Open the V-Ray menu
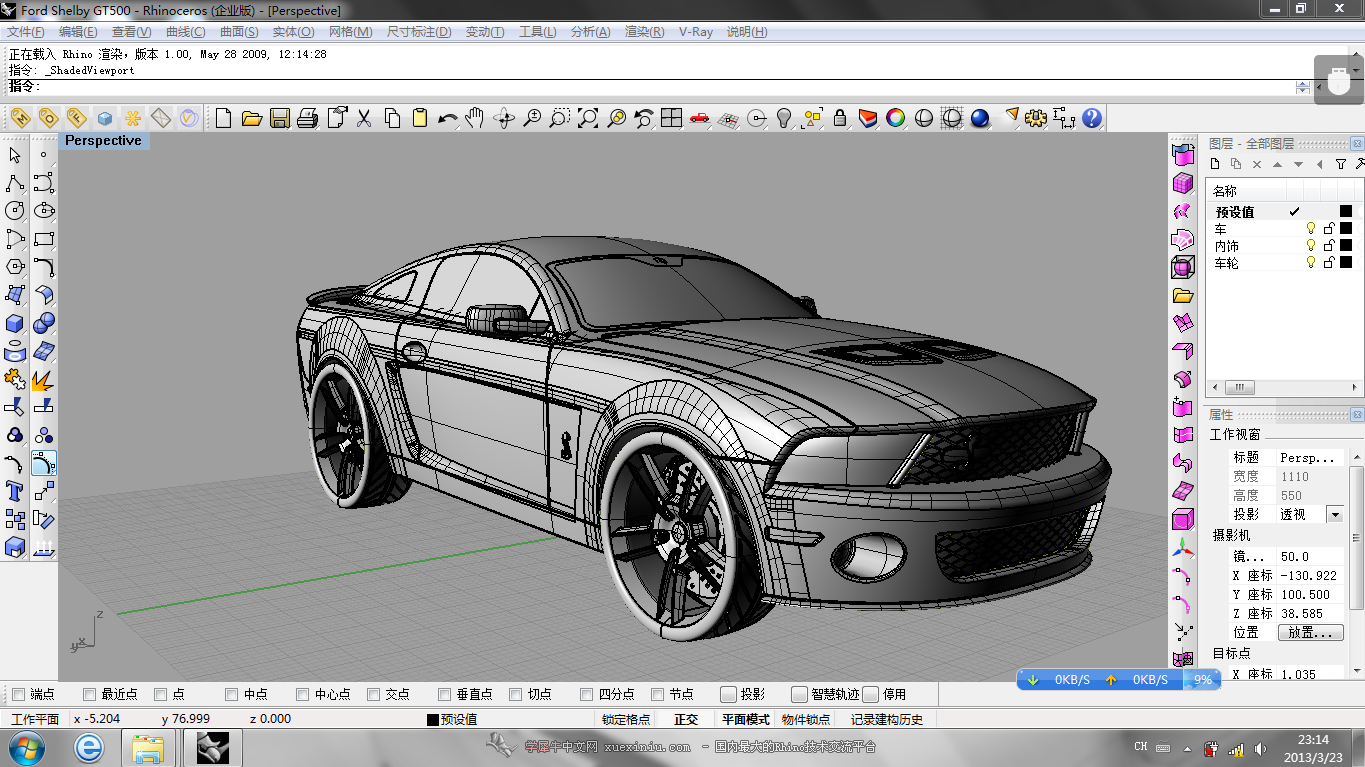Viewport: 1365px width, 767px height. pyautogui.click(x=696, y=32)
